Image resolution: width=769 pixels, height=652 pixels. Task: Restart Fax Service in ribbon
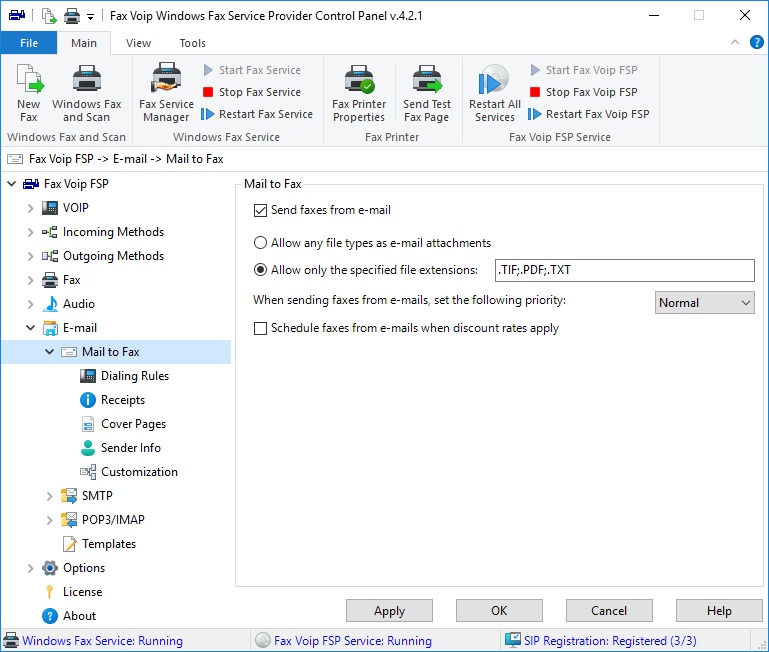[257, 114]
